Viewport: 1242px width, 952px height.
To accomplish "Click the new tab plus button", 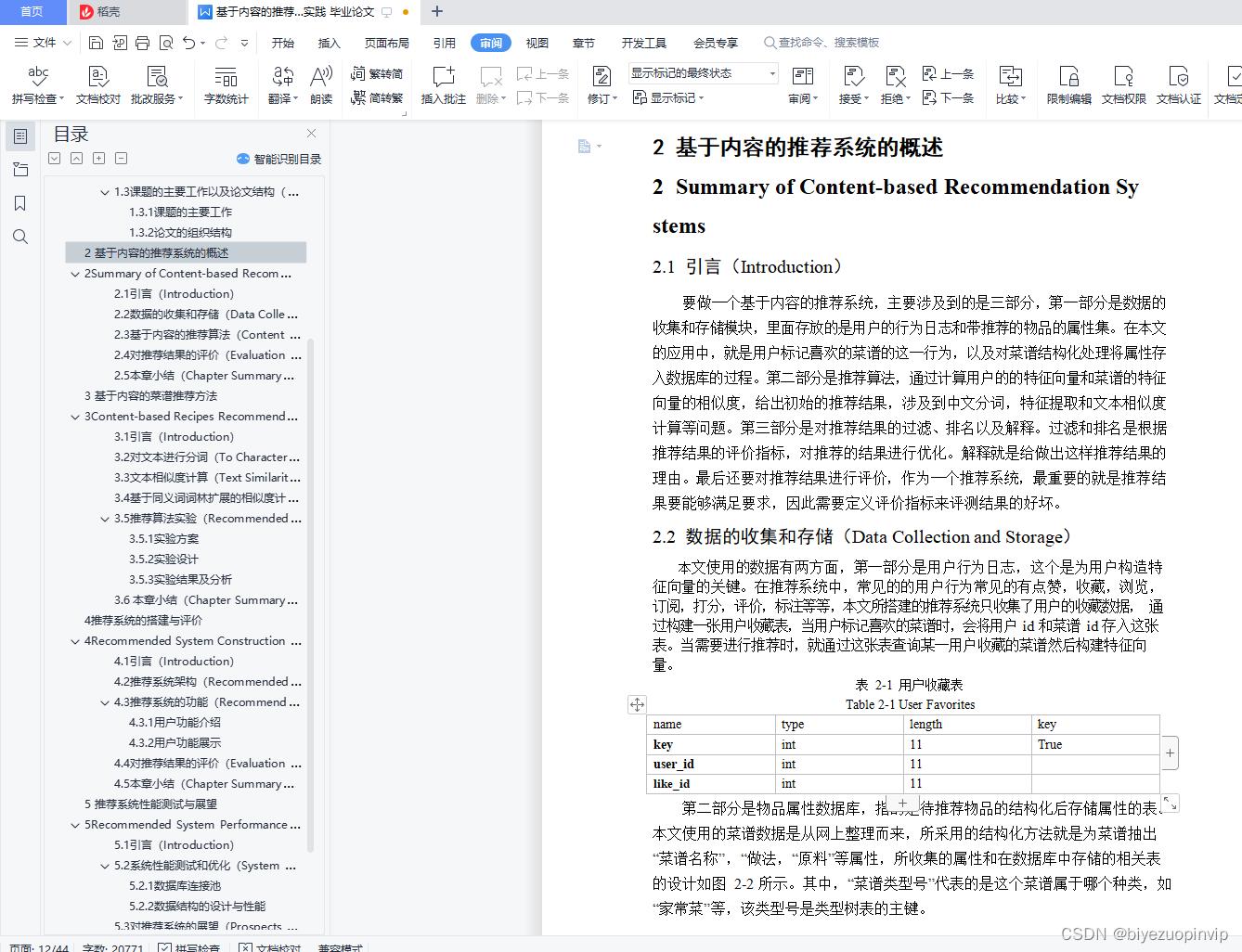I will [x=437, y=12].
